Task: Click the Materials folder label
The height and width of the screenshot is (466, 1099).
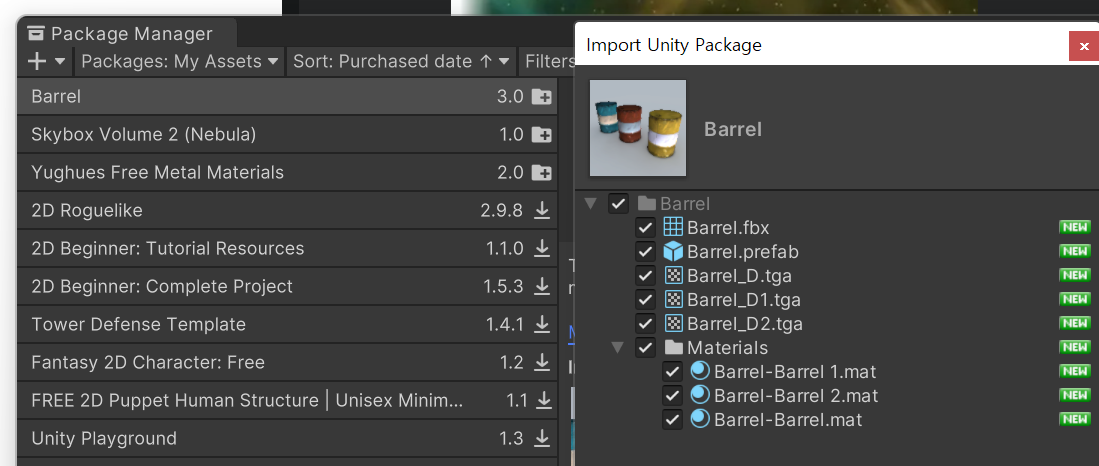Action: click(x=728, y=348)
